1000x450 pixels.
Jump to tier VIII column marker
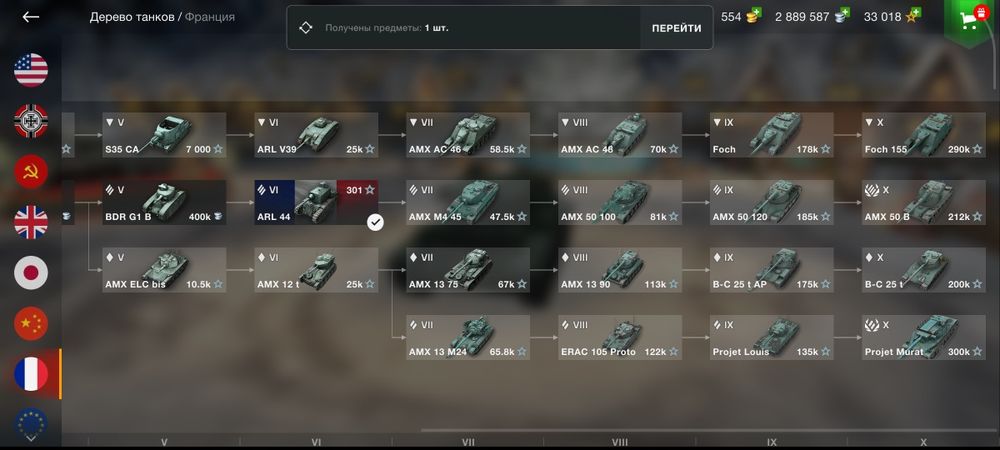[x=619, y=442]
